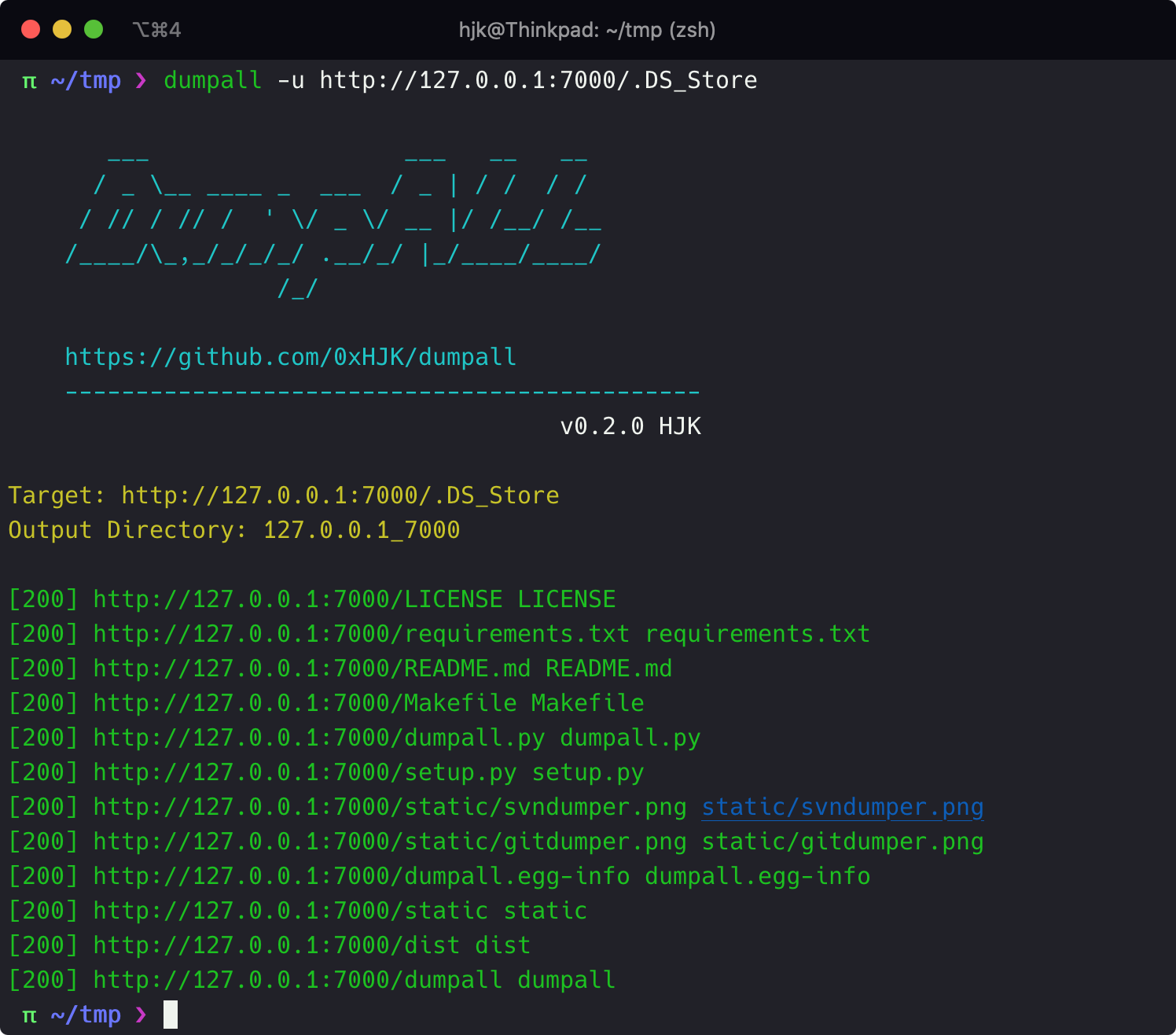This screenshot has width=1176, height=1035.
Task: Click the π symbol on the bottom prompt
Action: click(x=28, y=1015)
